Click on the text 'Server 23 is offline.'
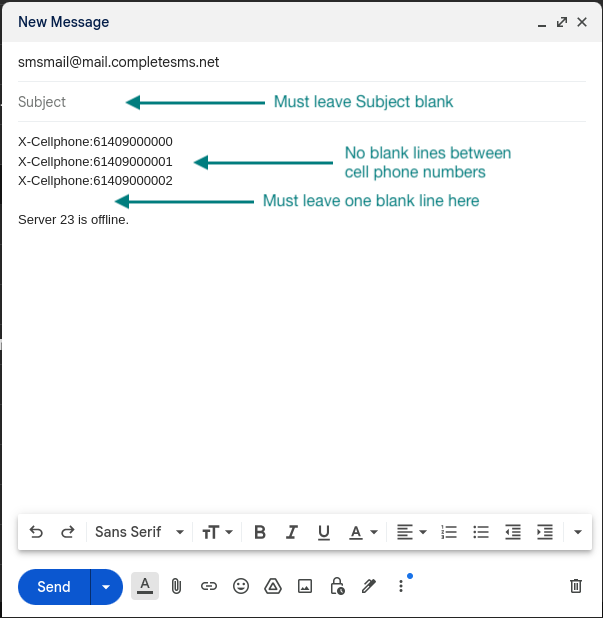Image resolution: width=603 pixels, height=618 pixels. coord(74,220)
